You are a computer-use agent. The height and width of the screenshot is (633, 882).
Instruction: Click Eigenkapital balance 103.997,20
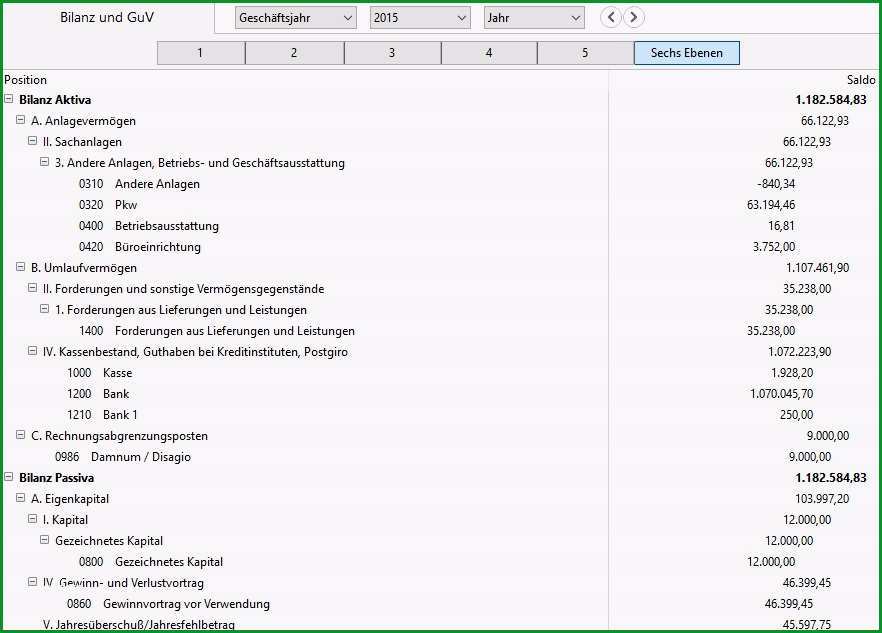point(822,499)
